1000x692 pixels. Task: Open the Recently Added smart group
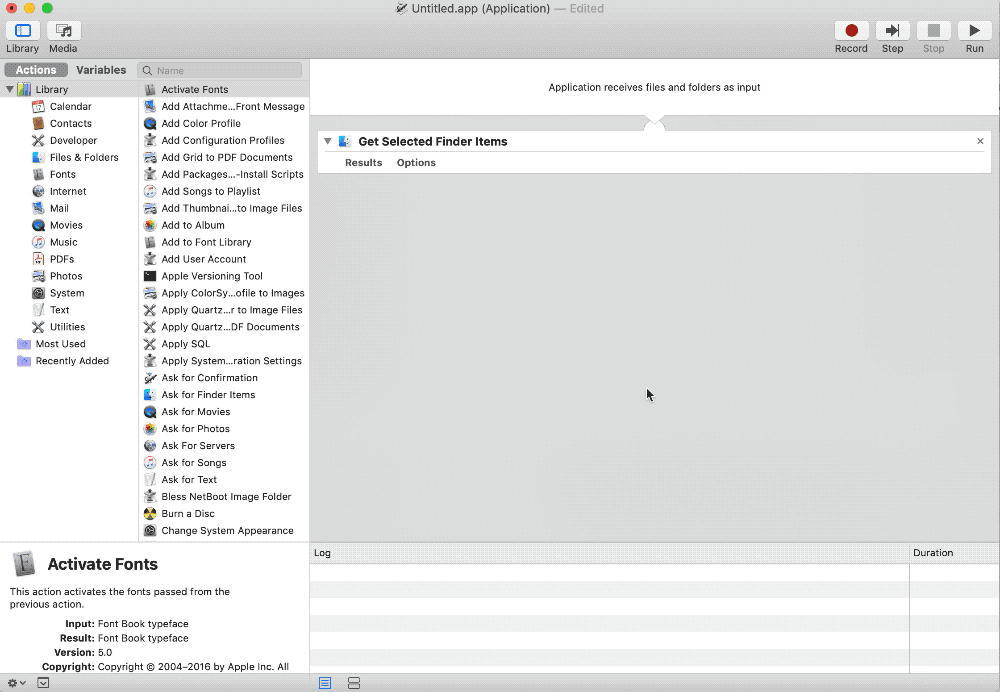click(x=71, y=361)
